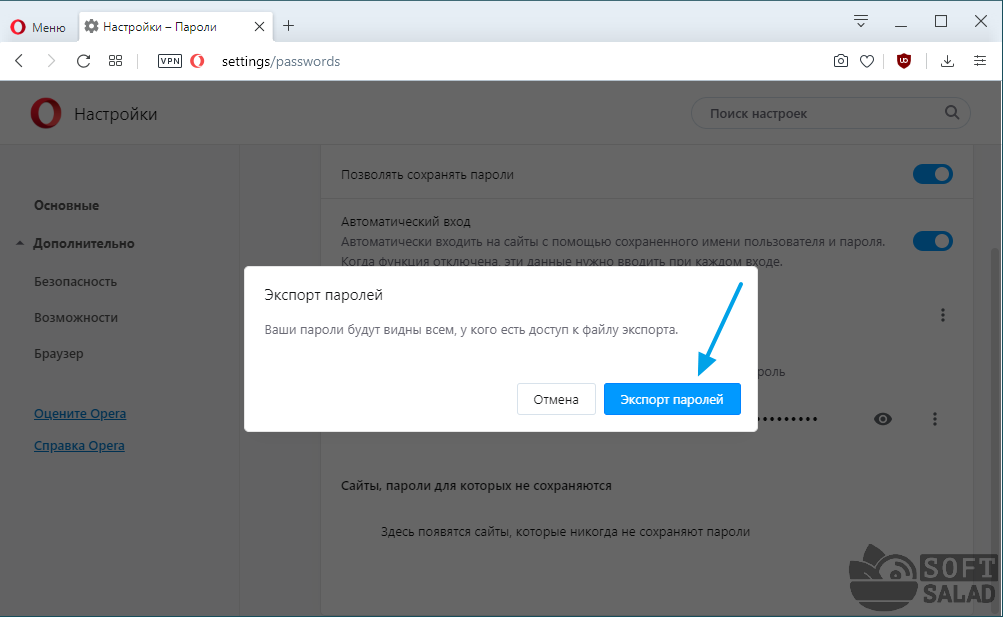
Task: Open the uBlock Origin shield extension icon
Action: pyautogui.click(x=904, y=61)
